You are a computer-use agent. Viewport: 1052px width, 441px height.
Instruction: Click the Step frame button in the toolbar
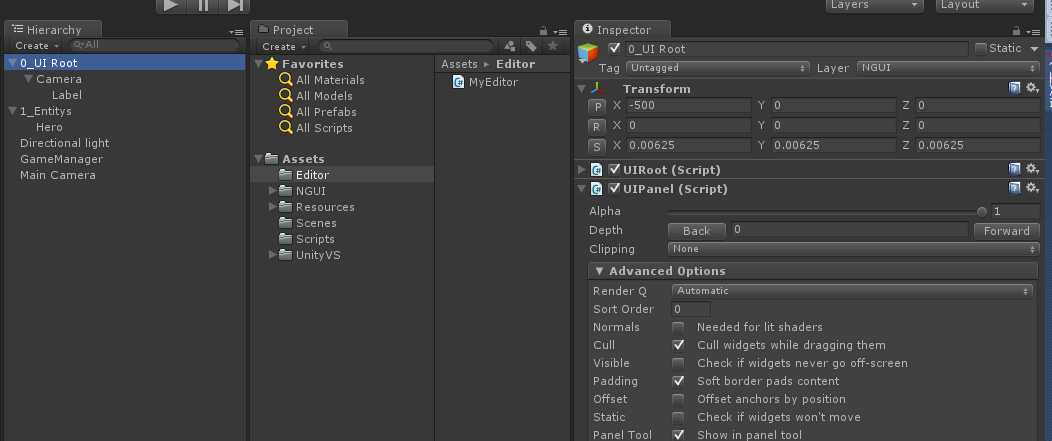click(235, 5)
